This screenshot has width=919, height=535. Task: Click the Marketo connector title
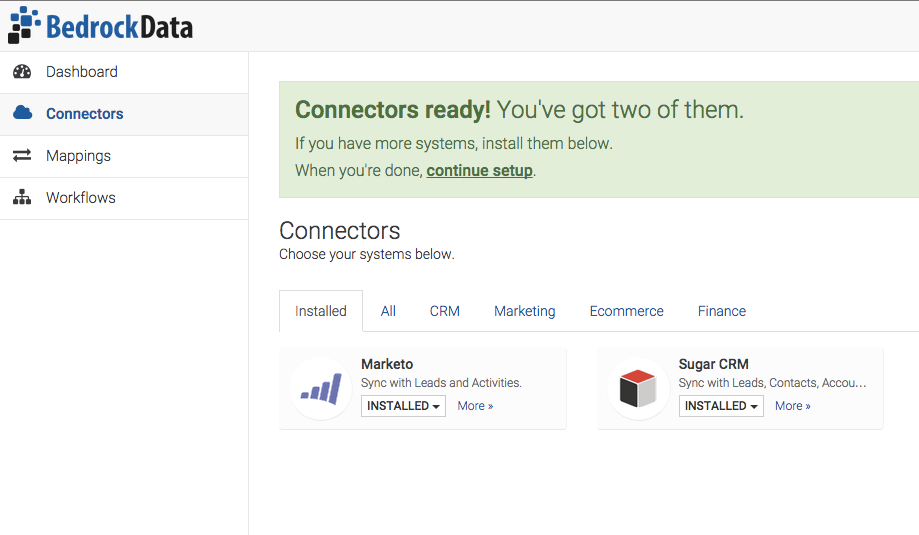(x=387, y=364)
